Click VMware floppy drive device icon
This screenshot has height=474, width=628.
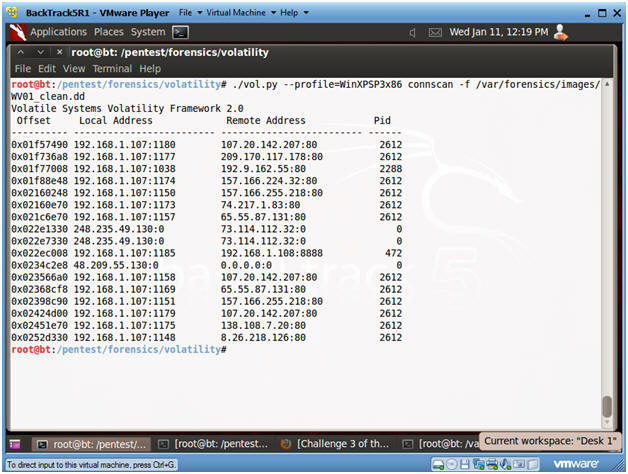[x=465, y=464]
